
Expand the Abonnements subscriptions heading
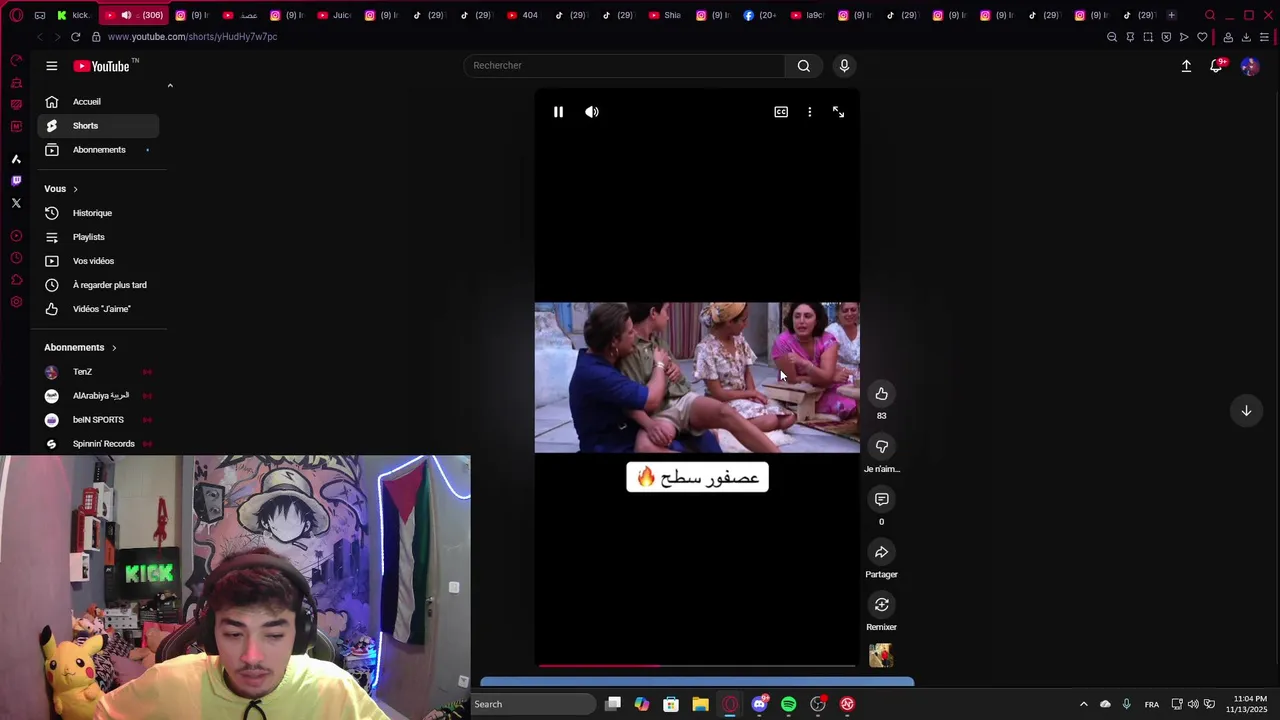[81, 348]
